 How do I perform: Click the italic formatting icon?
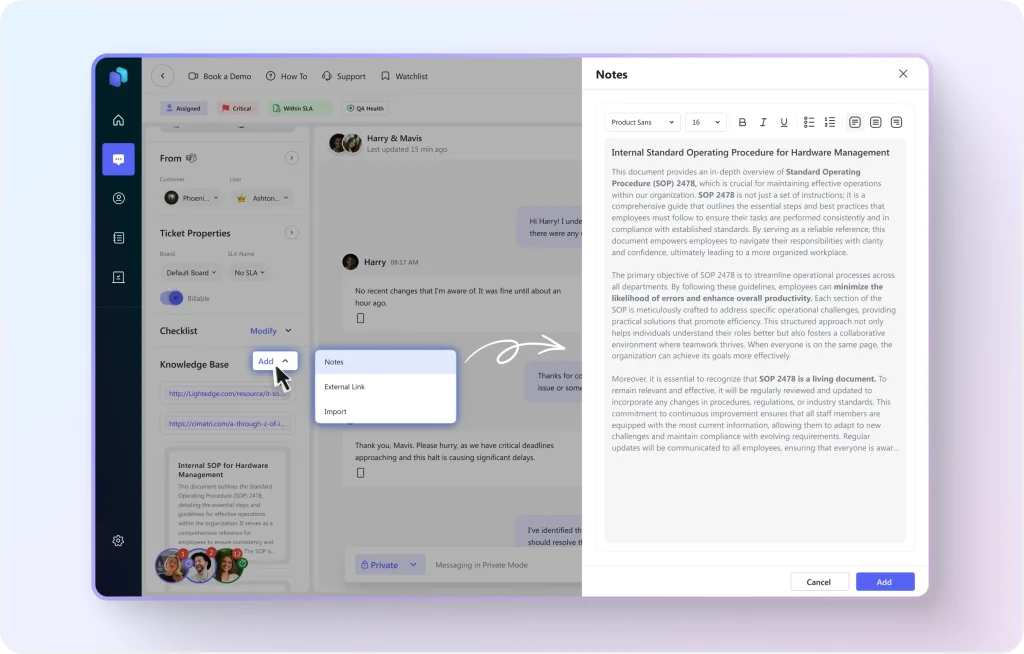pyautogui.click(x=763, y=122)
